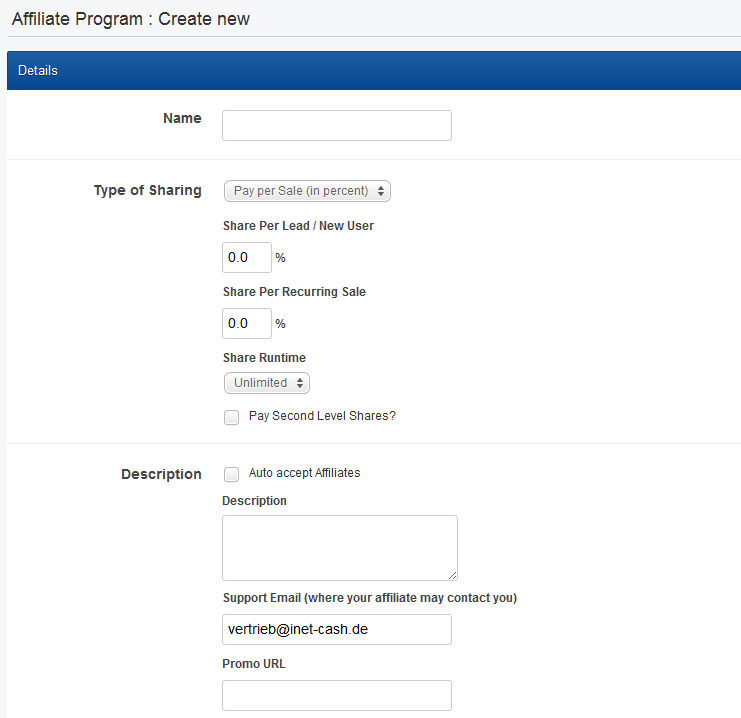
Task: Enable Pay Second Level Shares checkbox
Action: point(232,417)
